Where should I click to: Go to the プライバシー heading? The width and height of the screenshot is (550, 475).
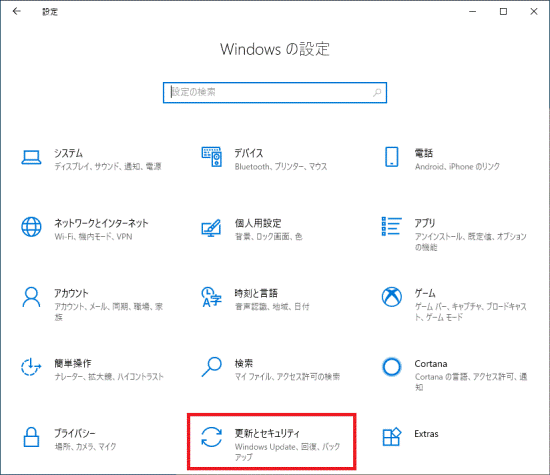[74, 433]
